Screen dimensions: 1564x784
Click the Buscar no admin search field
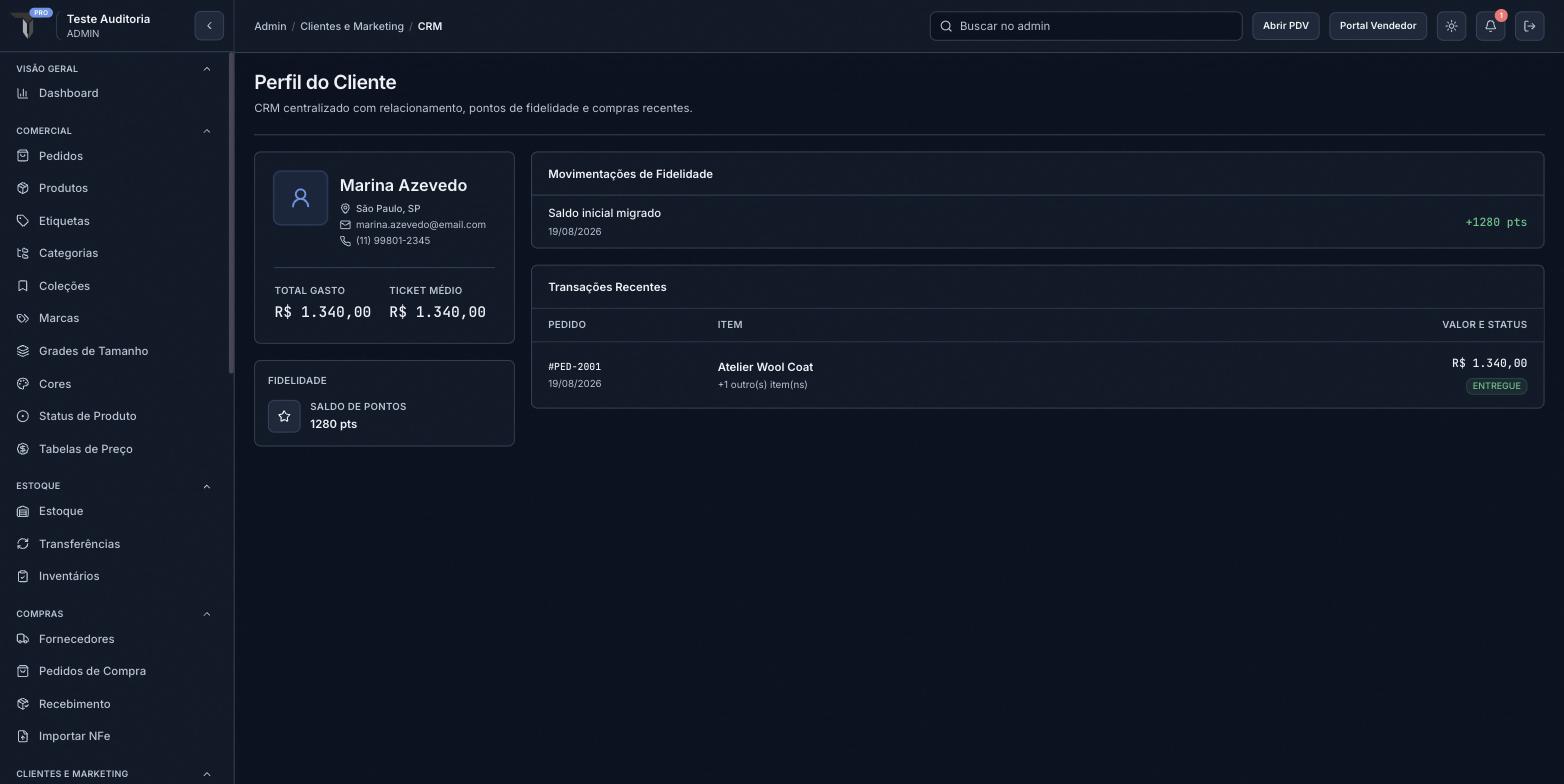1086,26
